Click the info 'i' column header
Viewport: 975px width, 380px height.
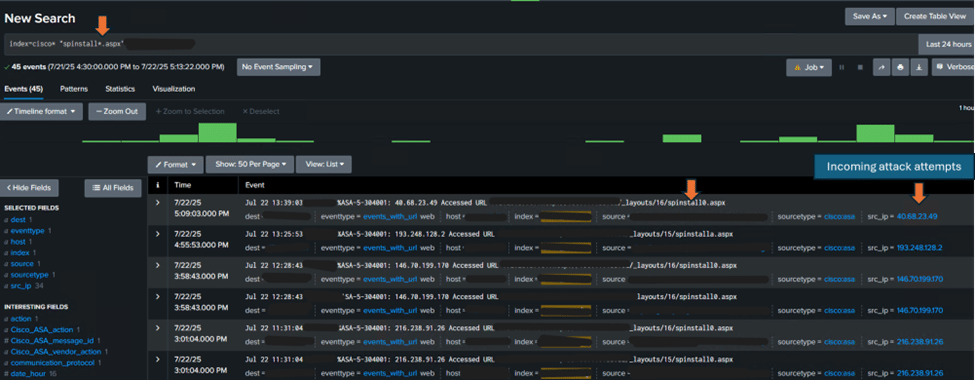coord(158,185)
